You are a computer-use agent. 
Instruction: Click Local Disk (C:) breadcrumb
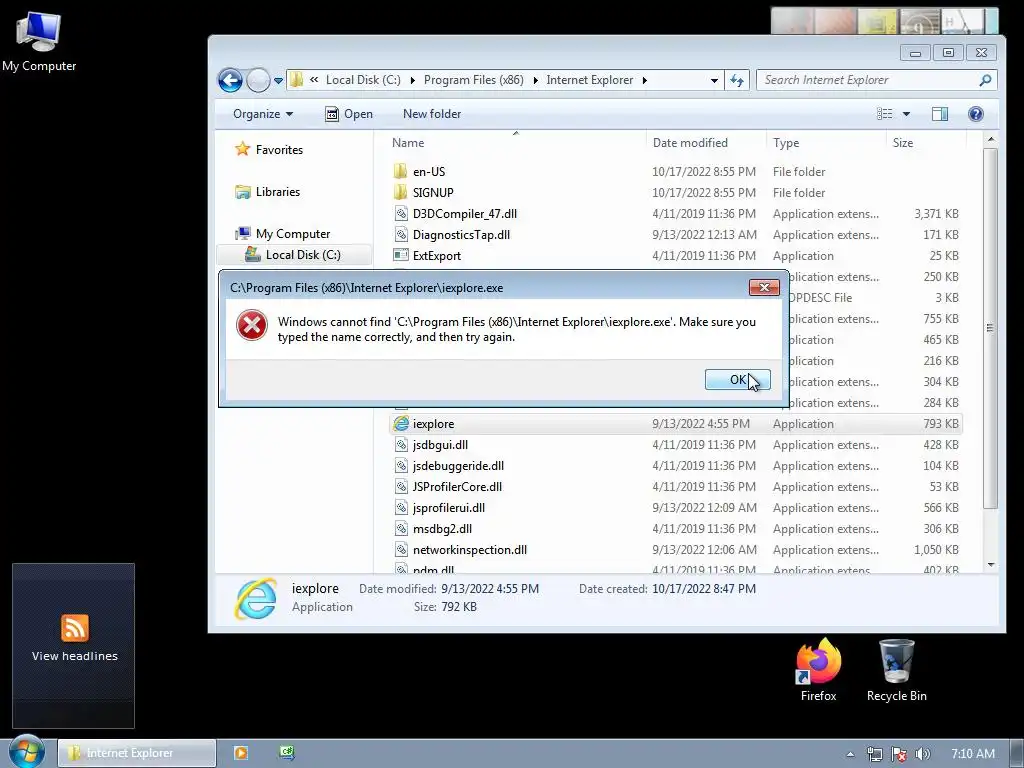363,80
